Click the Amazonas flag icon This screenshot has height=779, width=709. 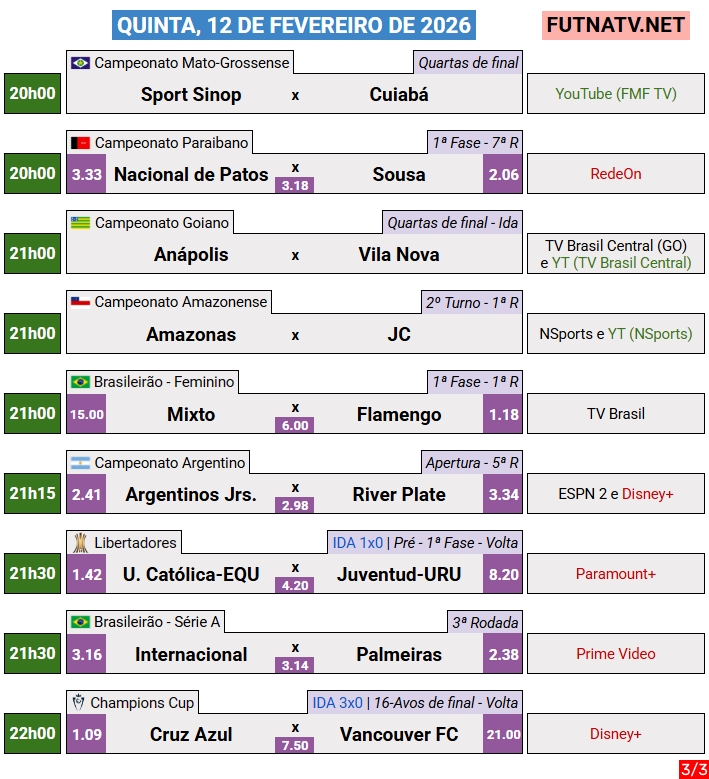coord(80,302)
